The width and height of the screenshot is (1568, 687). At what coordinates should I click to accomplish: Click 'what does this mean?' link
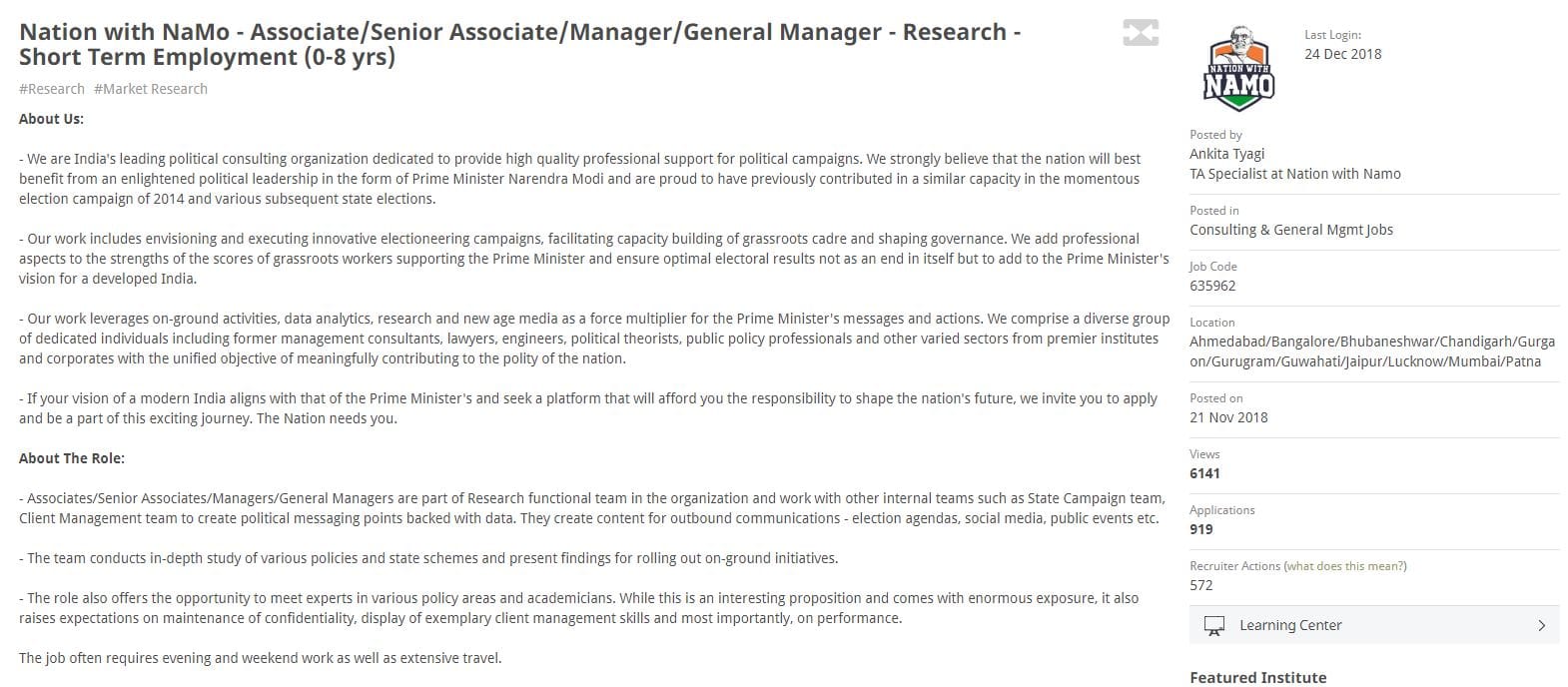click(x=1344, y=566)
